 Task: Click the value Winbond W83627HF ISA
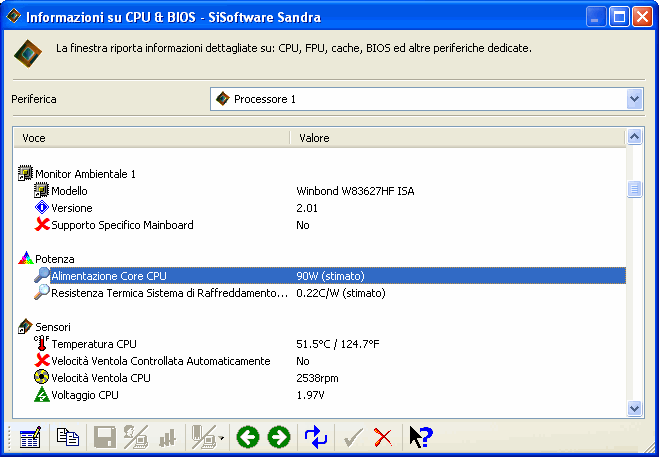pos(355,191)
